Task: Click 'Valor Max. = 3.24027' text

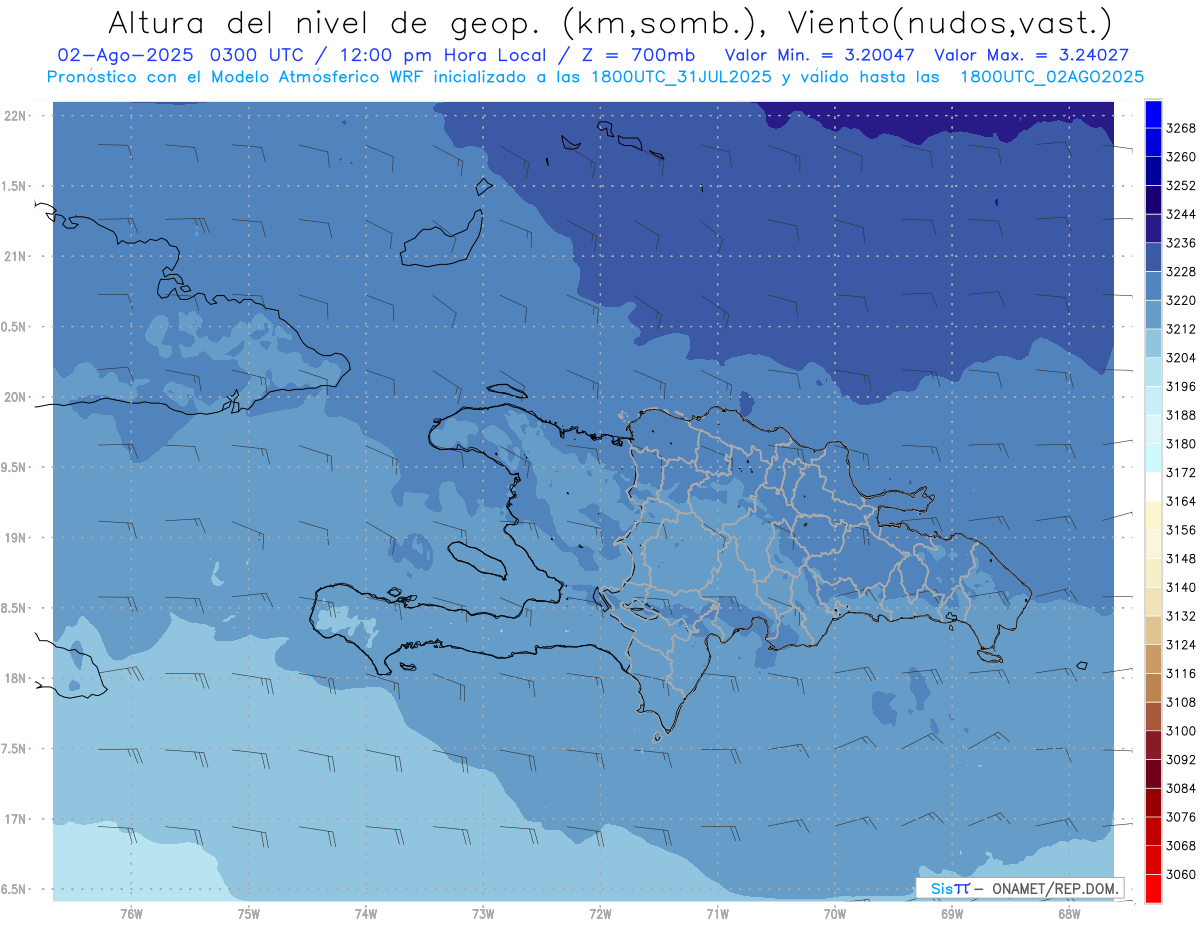Action: click(x=1030, y=56)
